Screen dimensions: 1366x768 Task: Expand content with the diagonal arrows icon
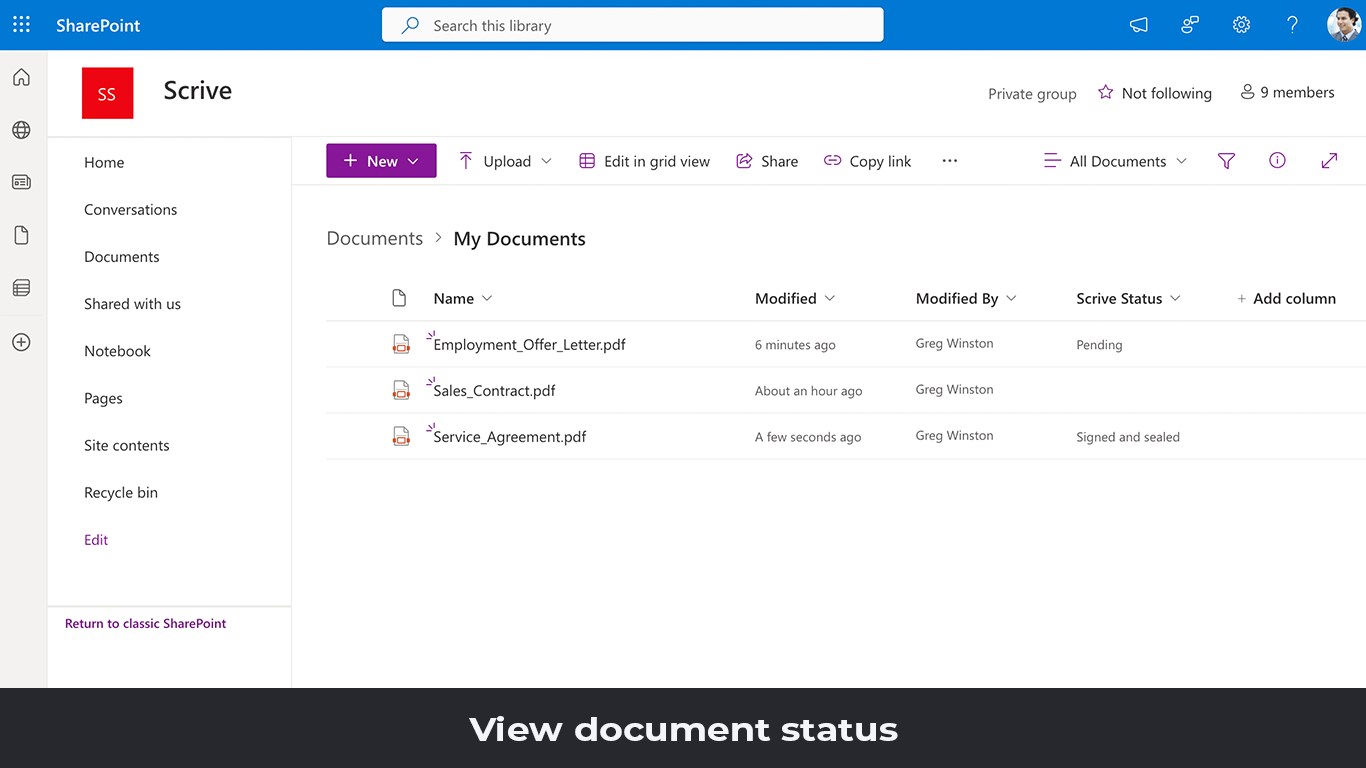[x=1329, y=161]
